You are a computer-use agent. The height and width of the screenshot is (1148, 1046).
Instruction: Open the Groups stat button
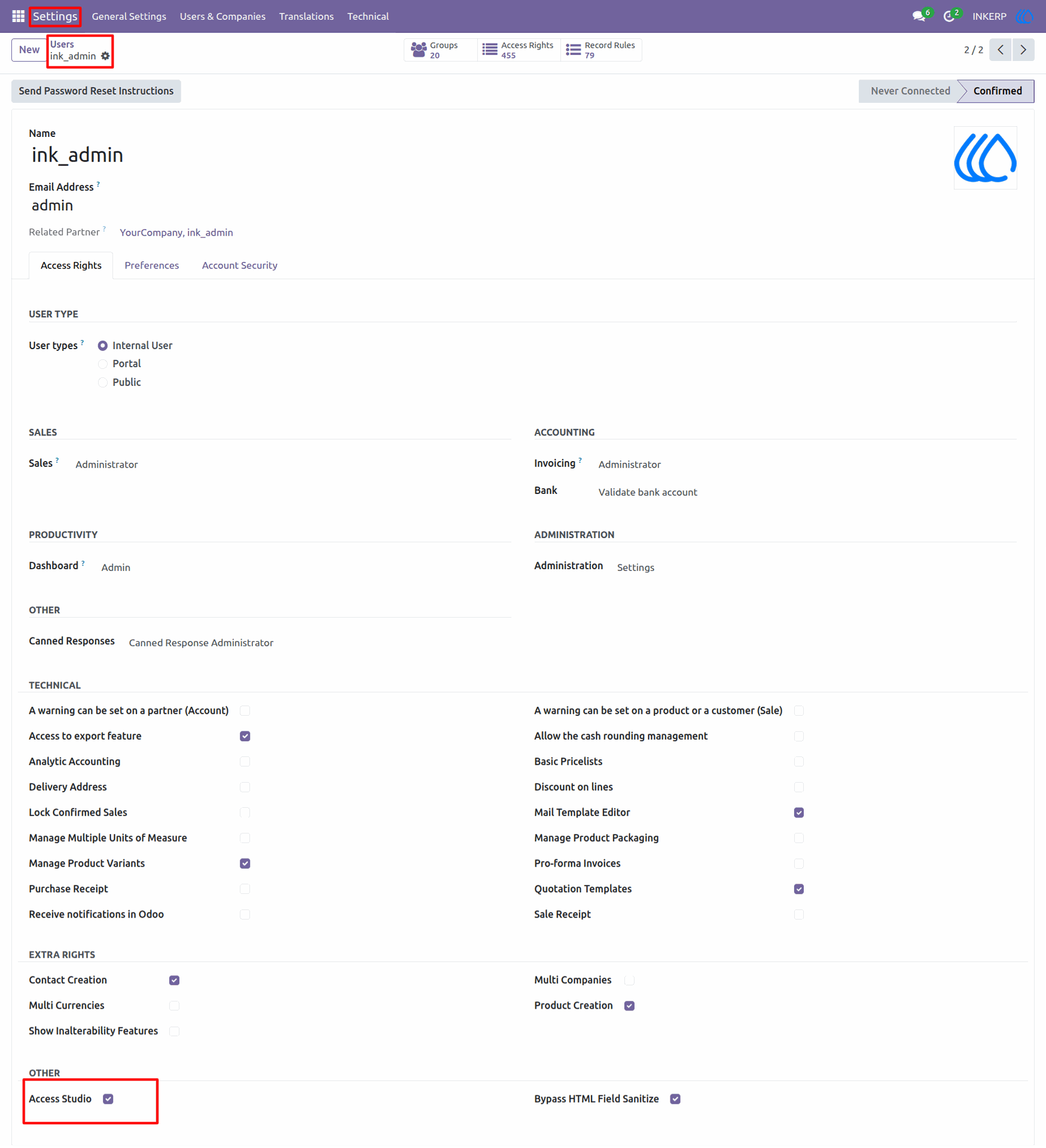[x=440, y=50]
